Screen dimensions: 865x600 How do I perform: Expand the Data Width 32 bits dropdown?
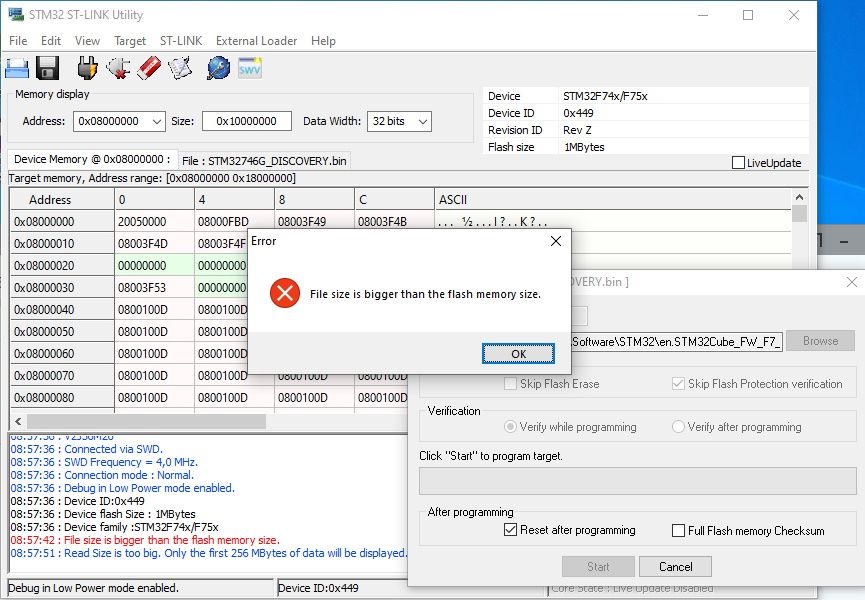[x=423, y=121]
